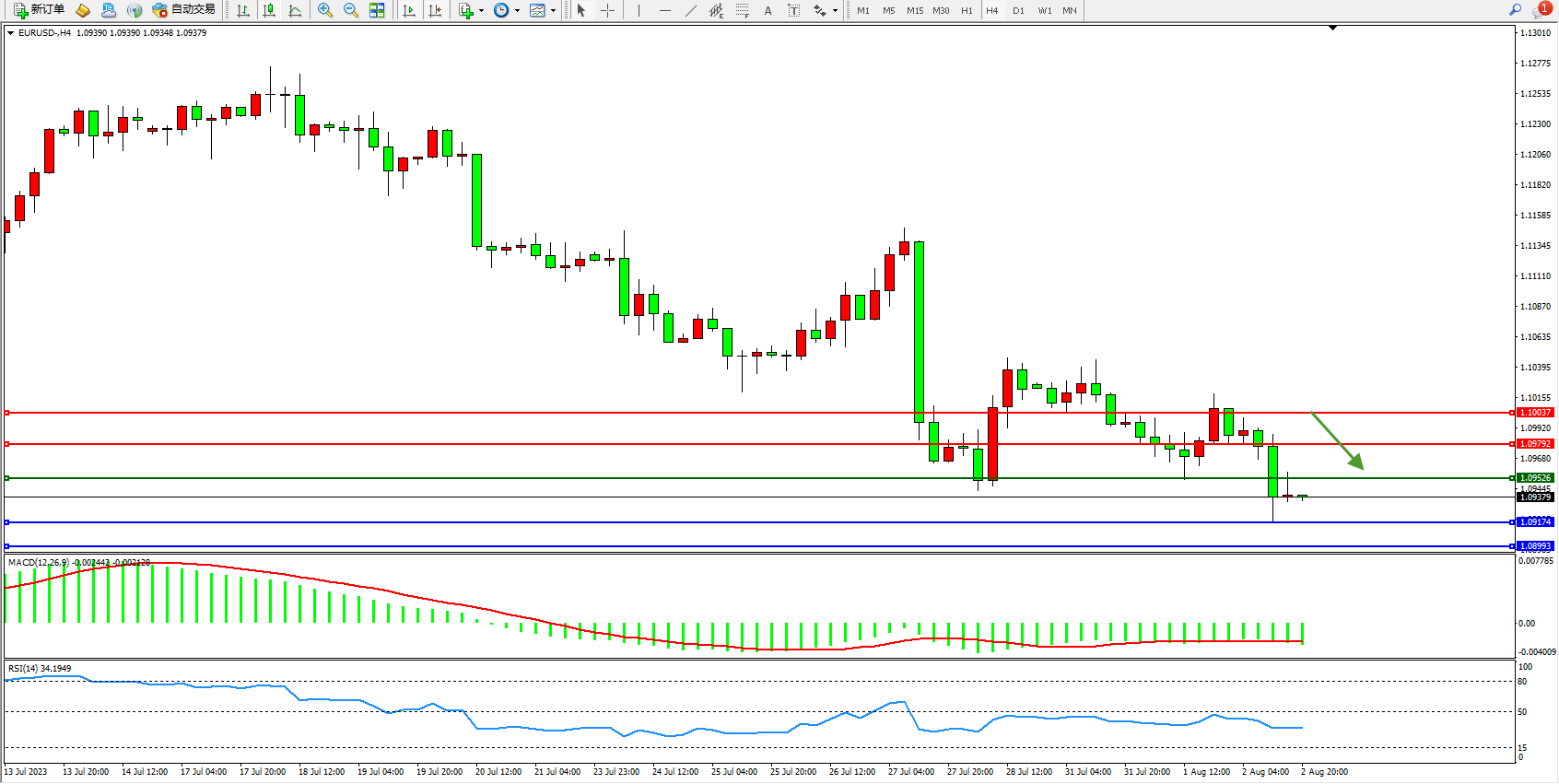The height and width of the screenshot is (784, 1559).
Task: Click the zoom in magnifier icon
Action: [x=324, y=10]
